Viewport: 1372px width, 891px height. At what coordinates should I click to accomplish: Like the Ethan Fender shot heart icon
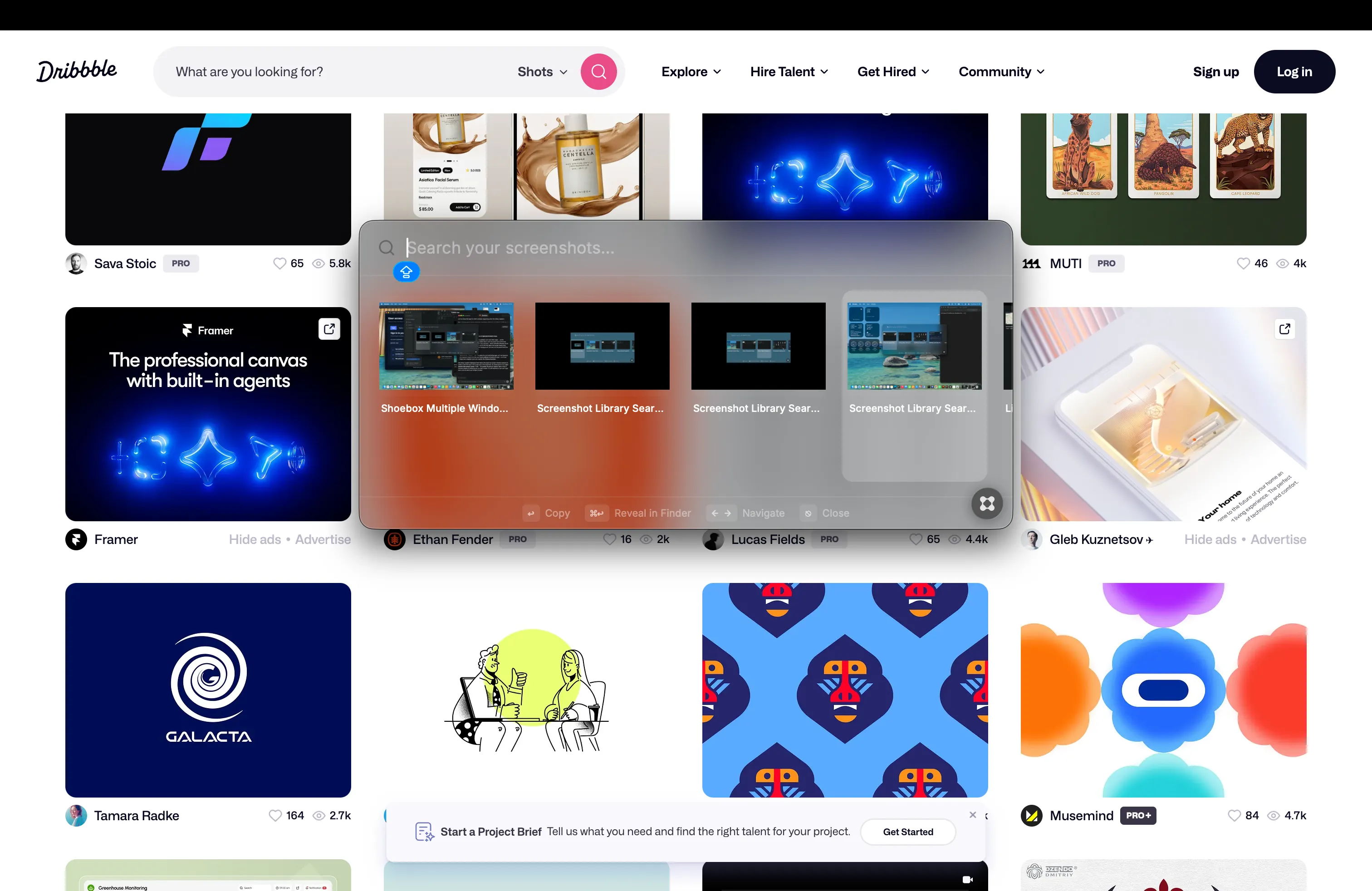609,539
